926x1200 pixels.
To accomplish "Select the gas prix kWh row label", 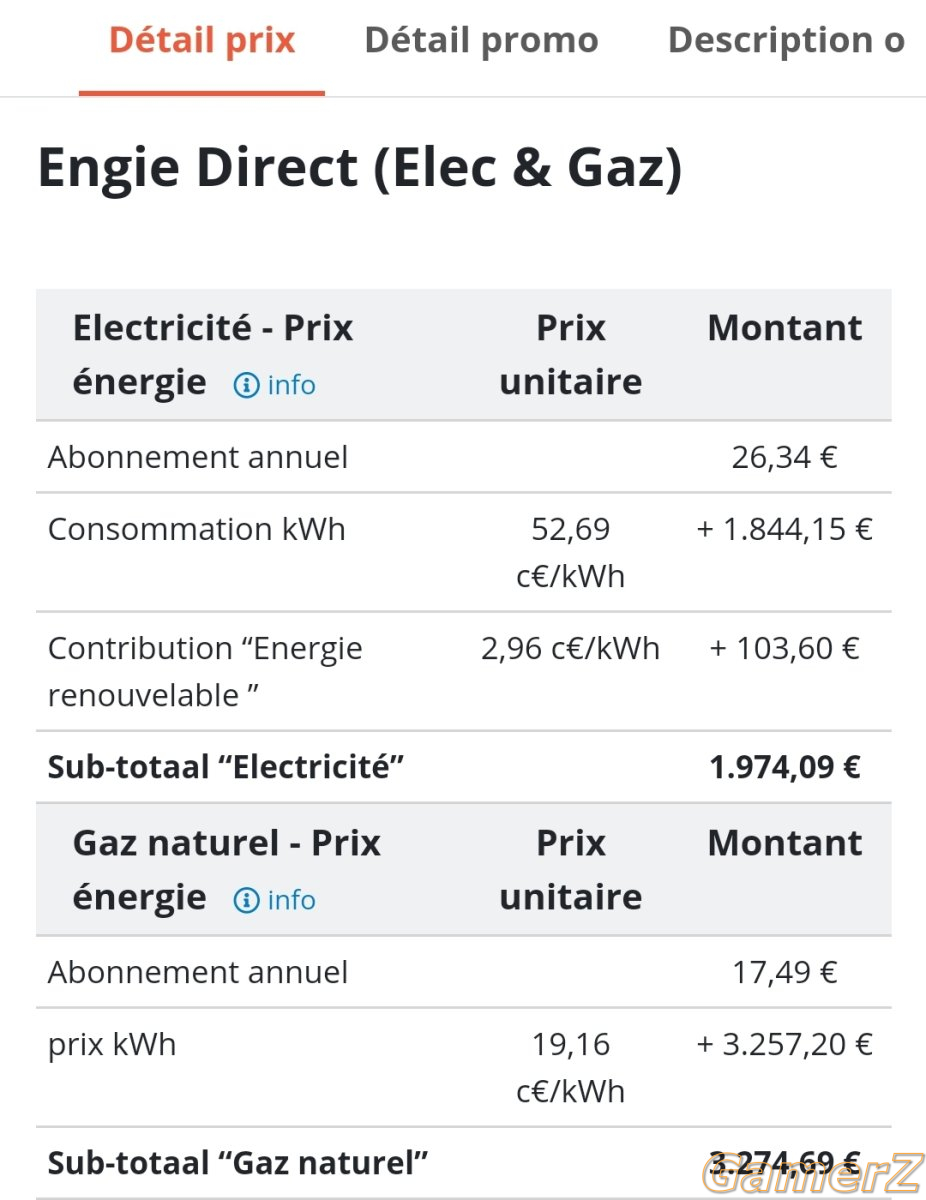I will (112, 1044).
